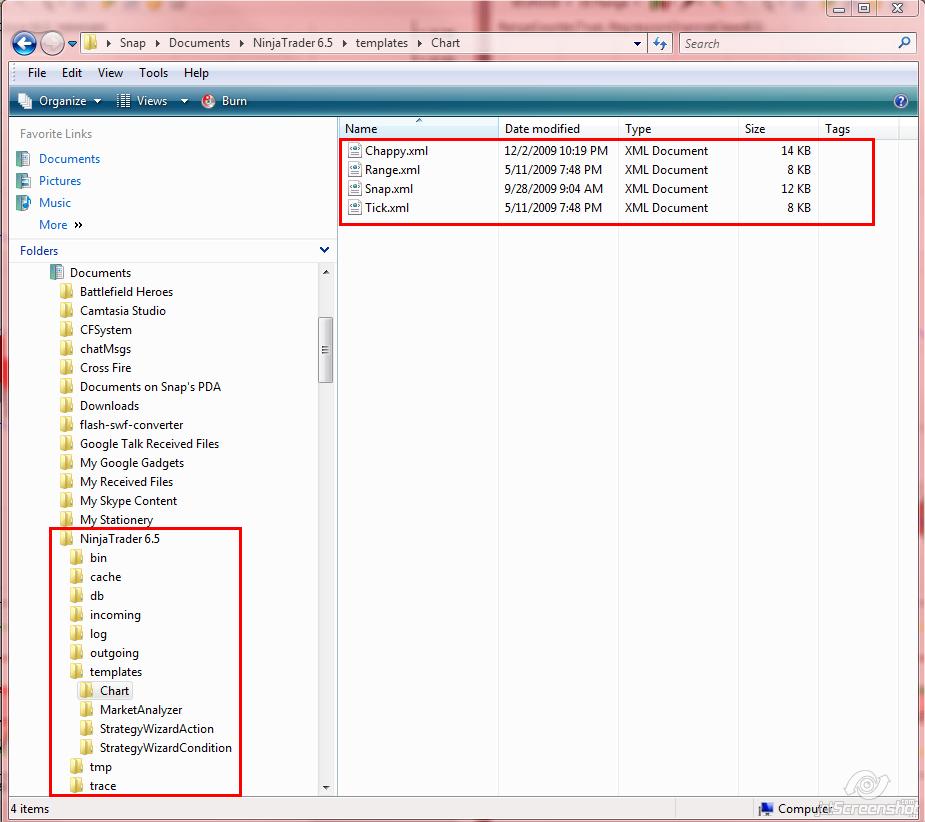Viewport: 925px width, 822px height.
Task: Open Pictures favorite link
Action: (x=60, y=181)
